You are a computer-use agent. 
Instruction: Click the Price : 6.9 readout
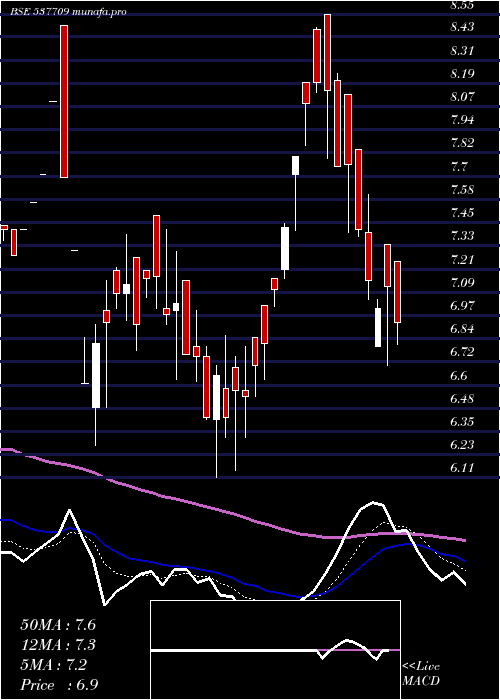59,685
